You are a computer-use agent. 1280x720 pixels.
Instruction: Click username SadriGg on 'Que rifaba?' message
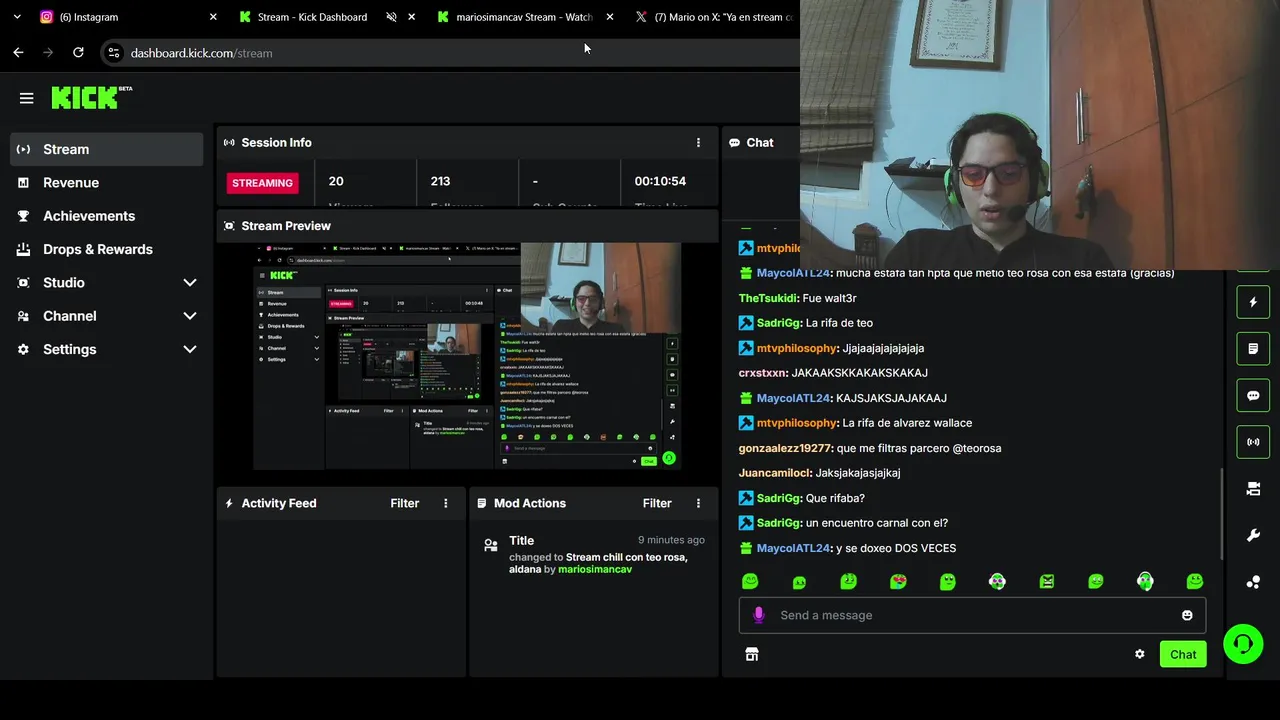point(779,498)
